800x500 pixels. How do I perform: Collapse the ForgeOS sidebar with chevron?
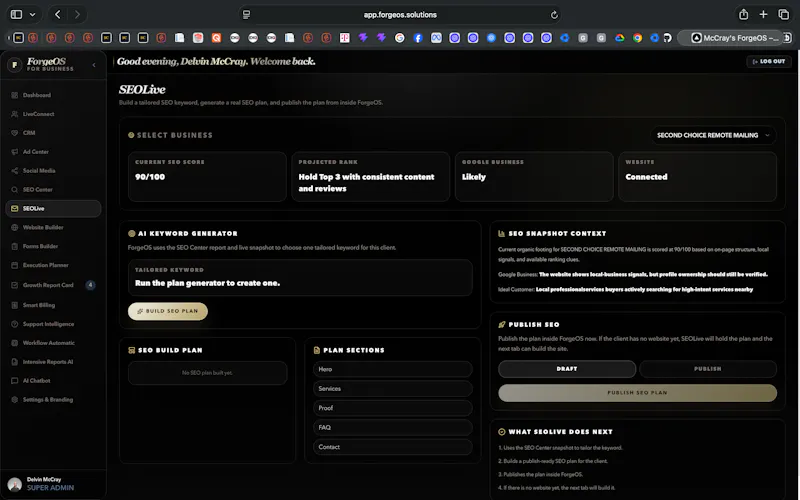click(x=94, y=65)
